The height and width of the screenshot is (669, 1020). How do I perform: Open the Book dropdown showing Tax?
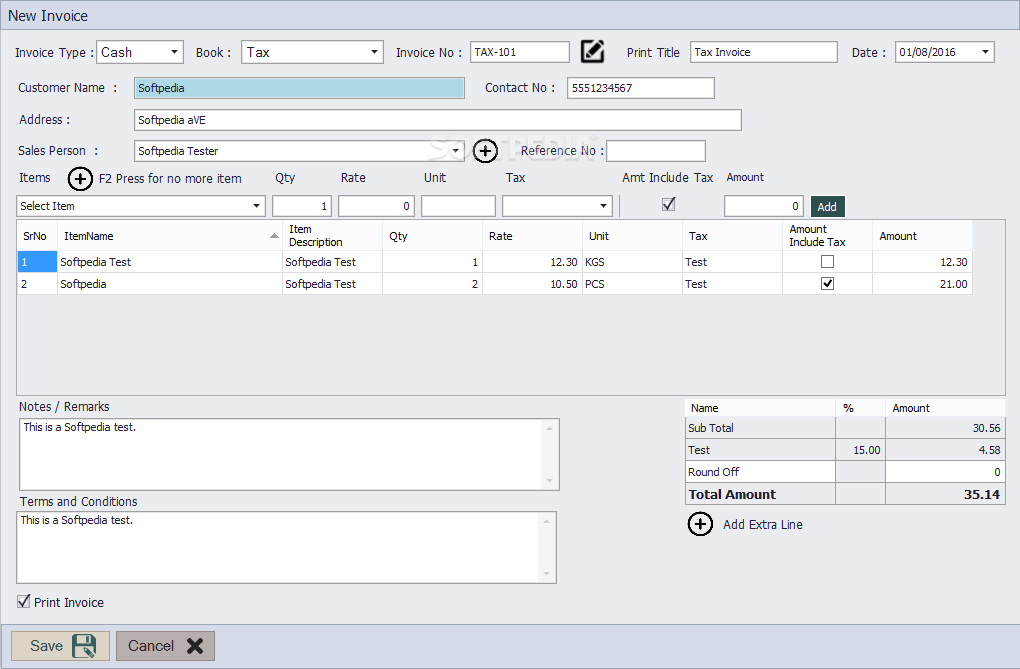coord(374,52)
